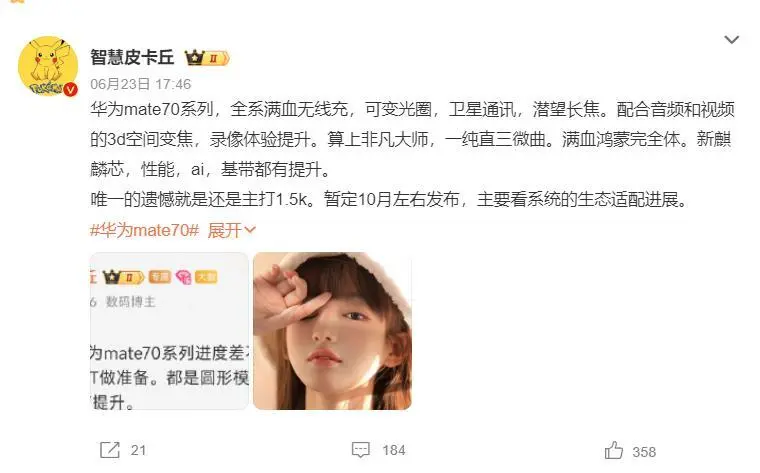Click the pink gem badge in thumbnail
The width and height of the screenshot is (760, 473).
click(x=183, y=277)
